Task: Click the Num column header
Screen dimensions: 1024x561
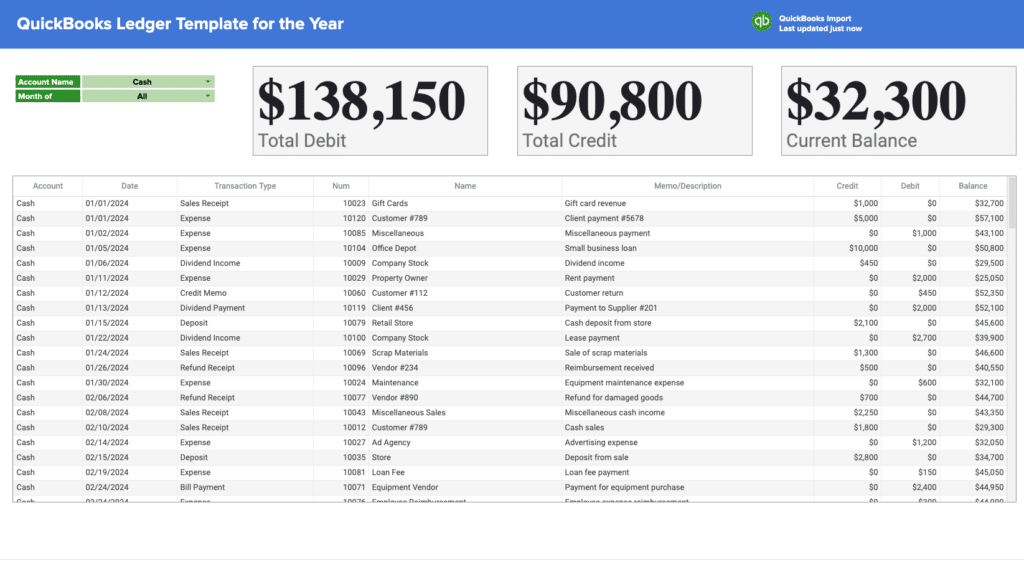Action: coord(341,186)
